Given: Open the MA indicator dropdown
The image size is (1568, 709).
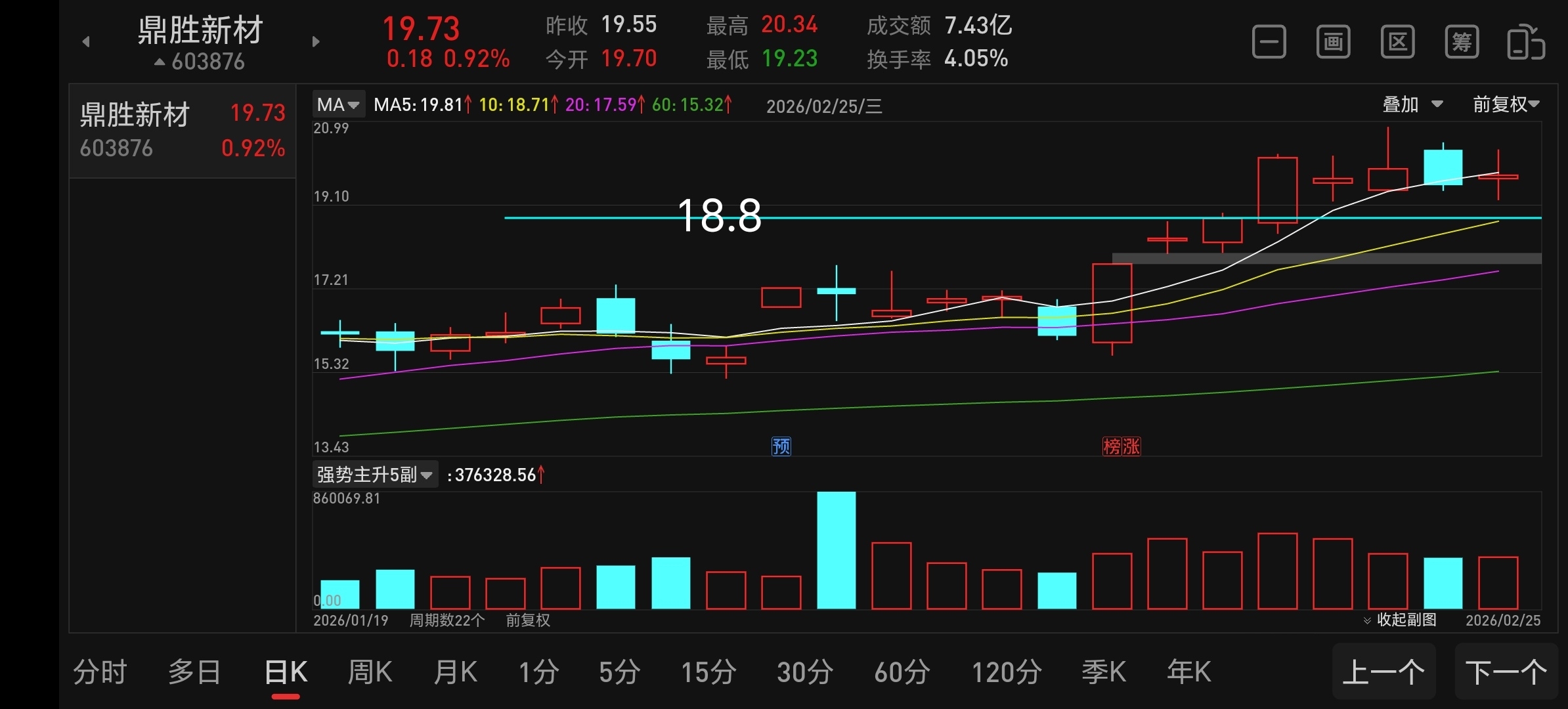Looking at the screenshot, I should [x=338, y=105].
